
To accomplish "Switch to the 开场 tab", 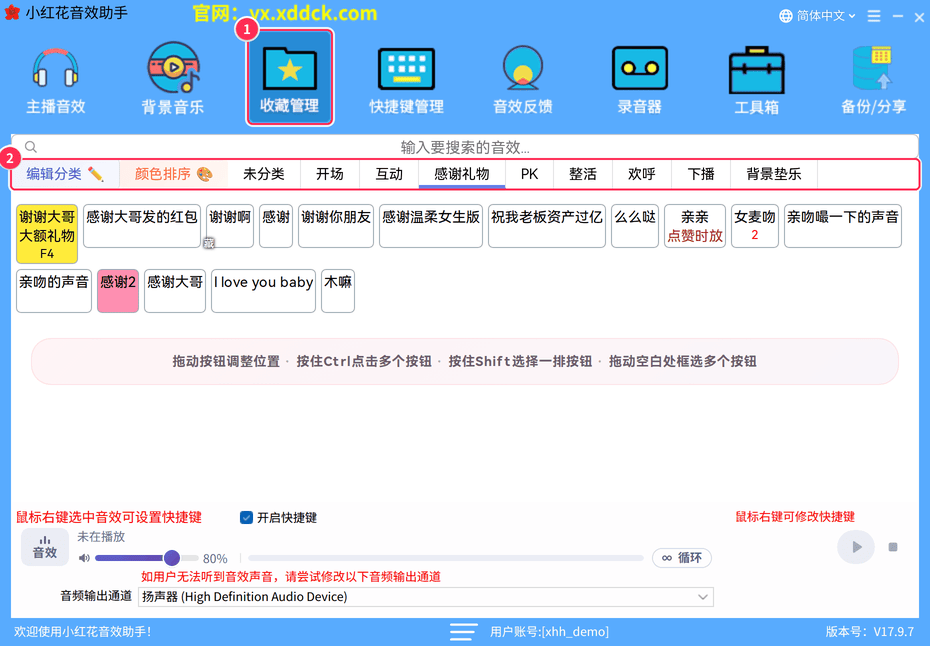I will pos(330,174).
